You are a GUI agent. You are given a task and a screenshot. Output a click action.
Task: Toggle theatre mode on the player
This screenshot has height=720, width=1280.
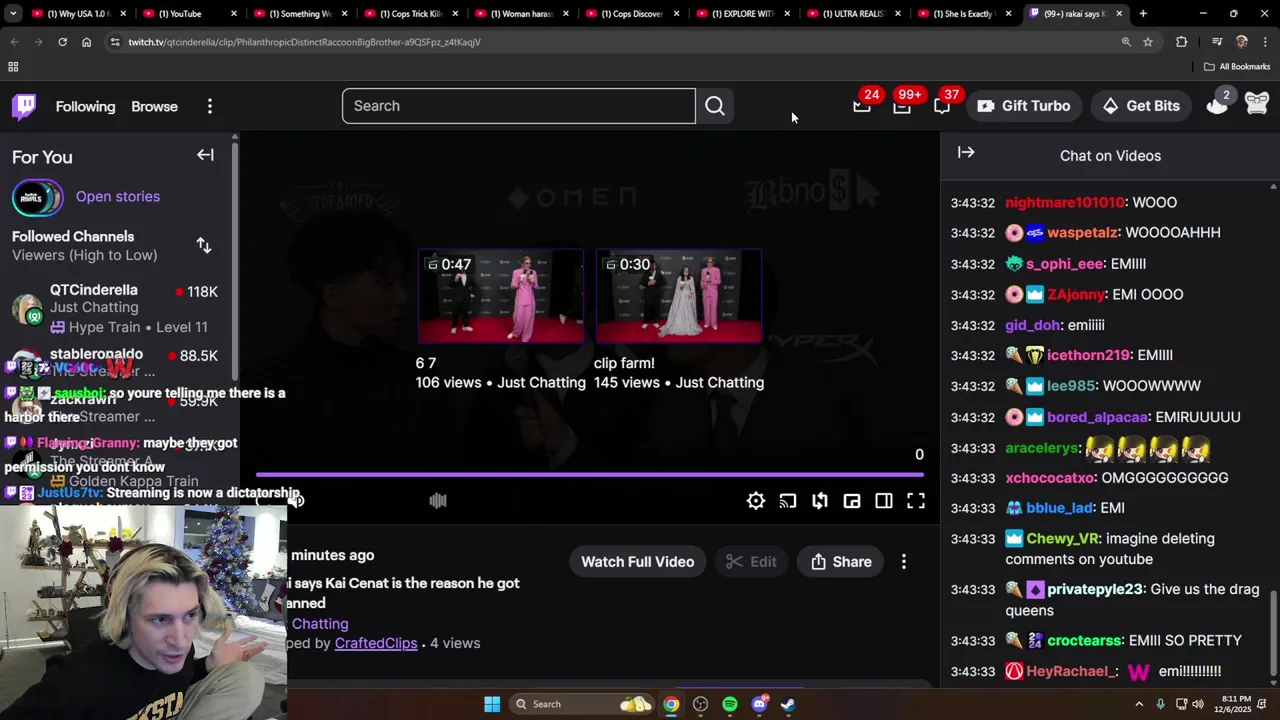[x=884, y=501]
